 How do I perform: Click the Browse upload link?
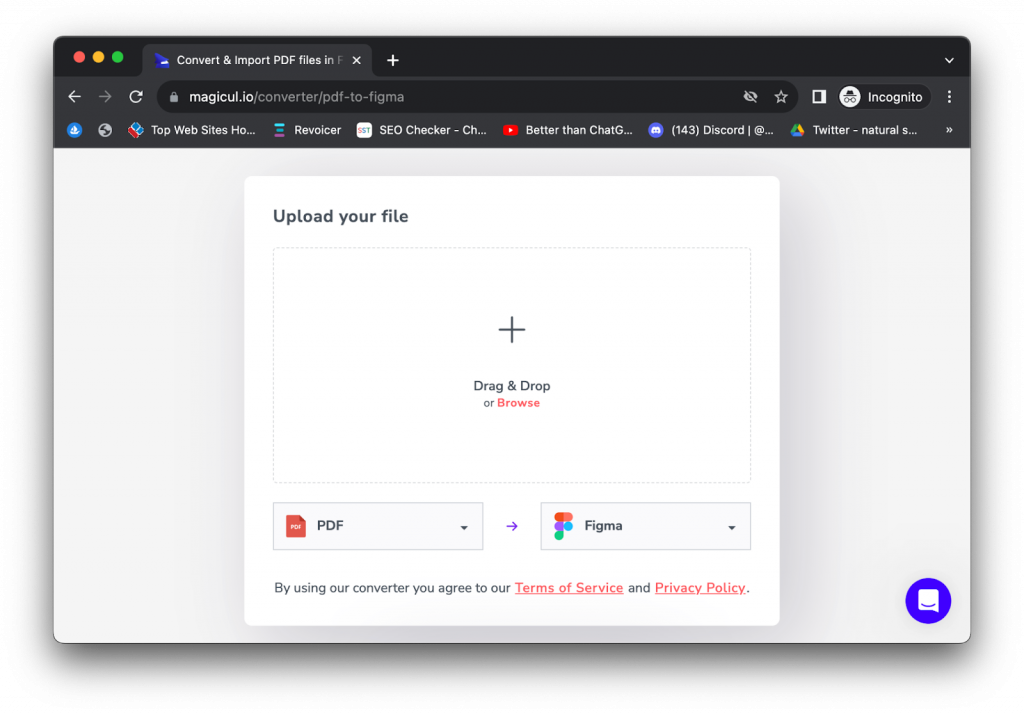pos(518,402)
